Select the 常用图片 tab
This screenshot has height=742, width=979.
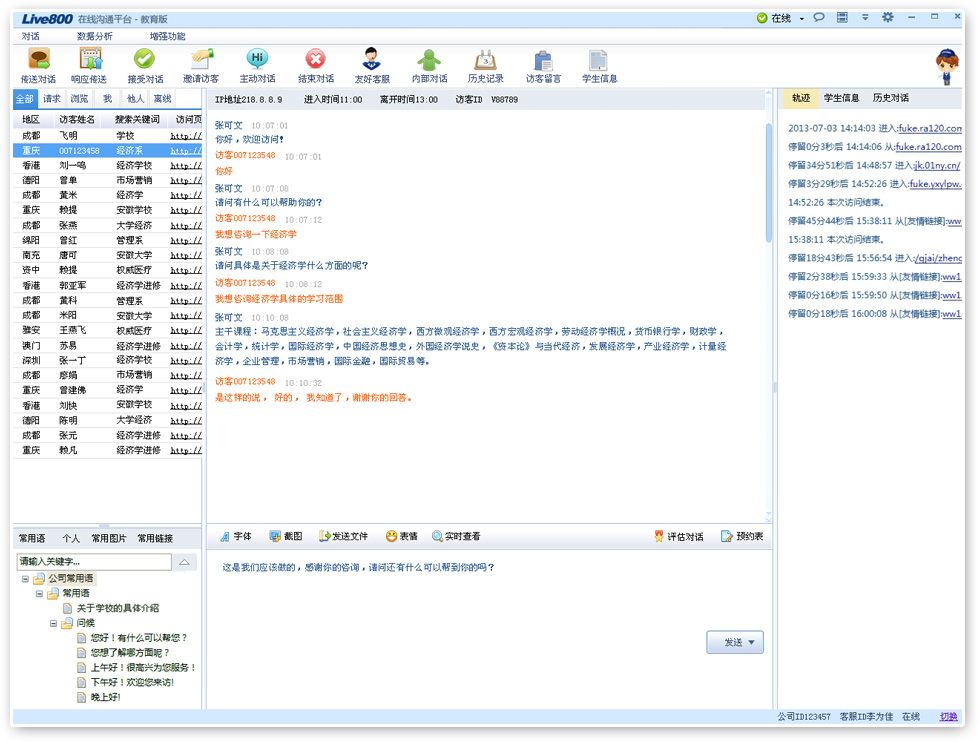109,538
